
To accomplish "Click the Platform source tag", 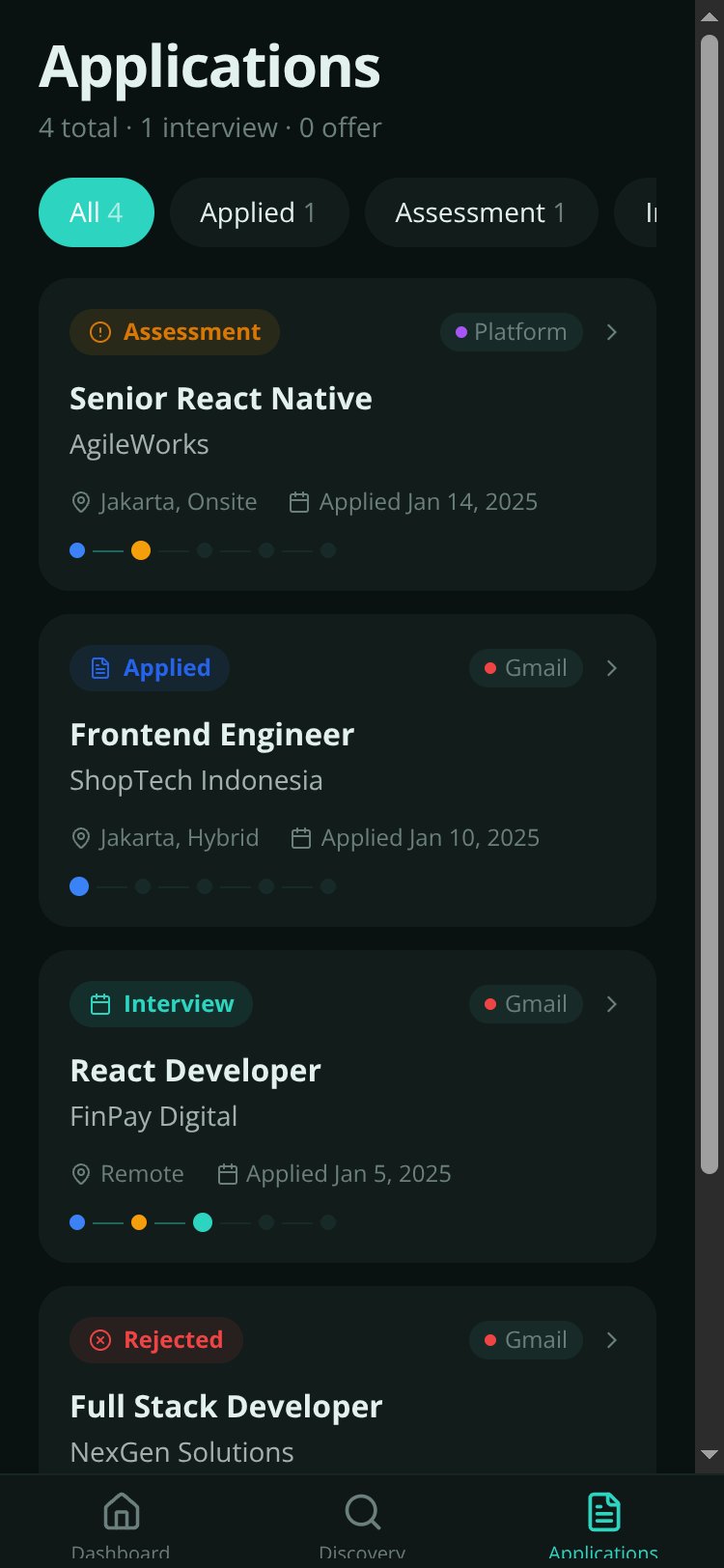I will click(x=512, y=332).
